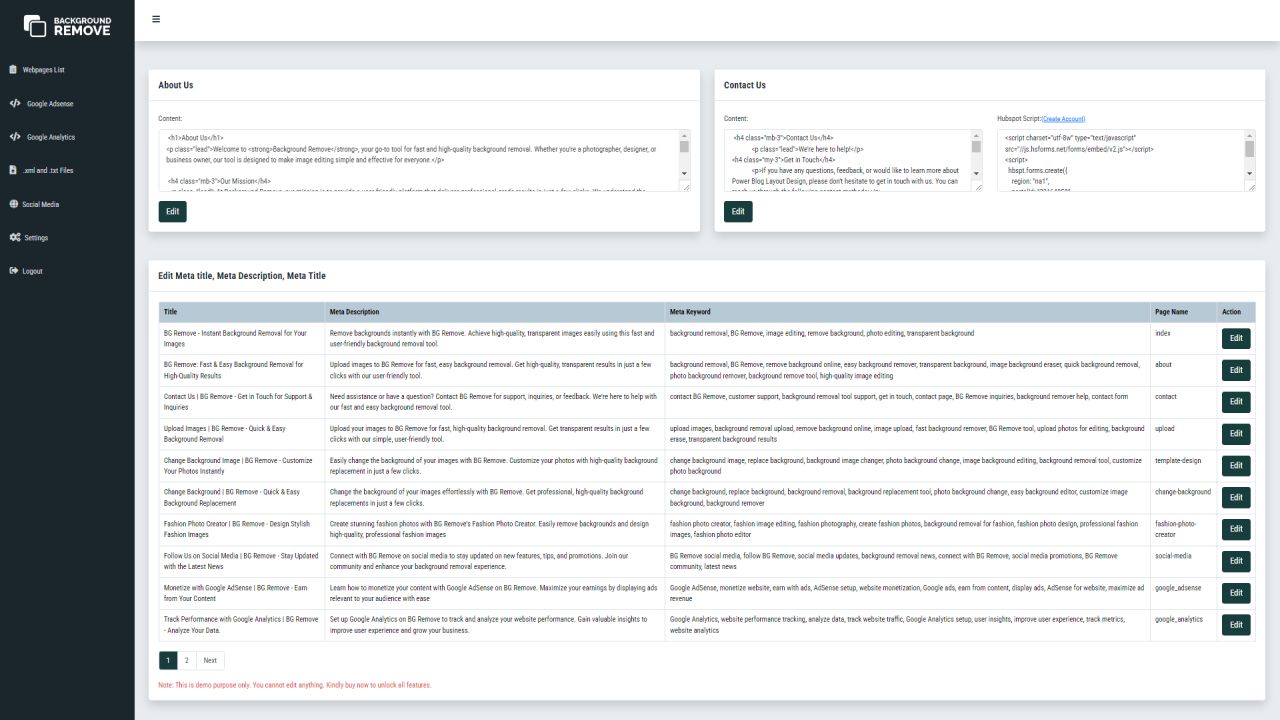Click the Background Remove logo

67,25
